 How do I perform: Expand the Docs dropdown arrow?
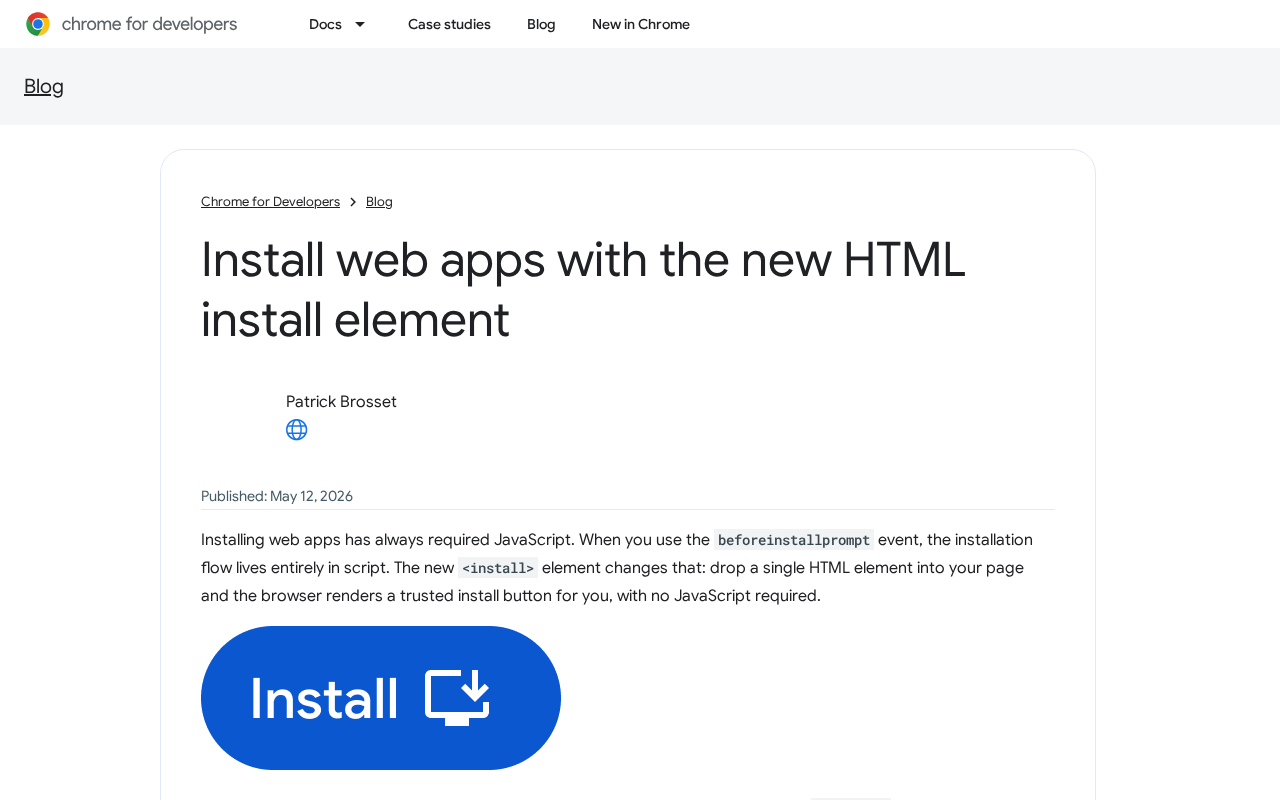click(x=360, y=24)
